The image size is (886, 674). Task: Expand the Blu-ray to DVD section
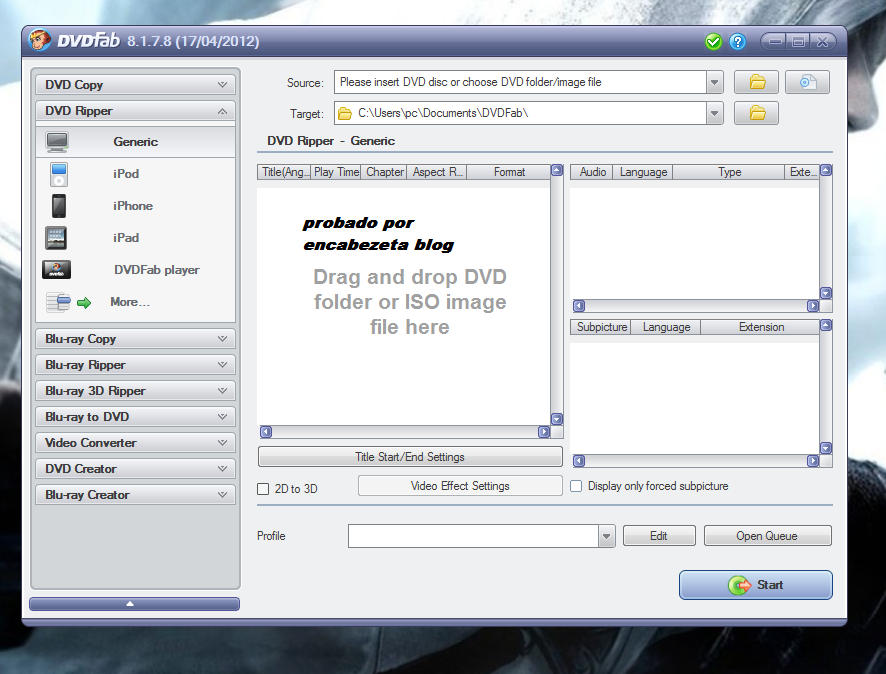[x=135, y=417]
